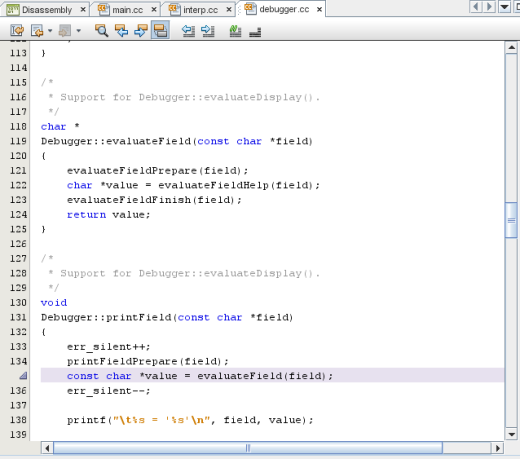
Task: Click the tab-strip right scroll arrow
Action: [x=489, y=7]
